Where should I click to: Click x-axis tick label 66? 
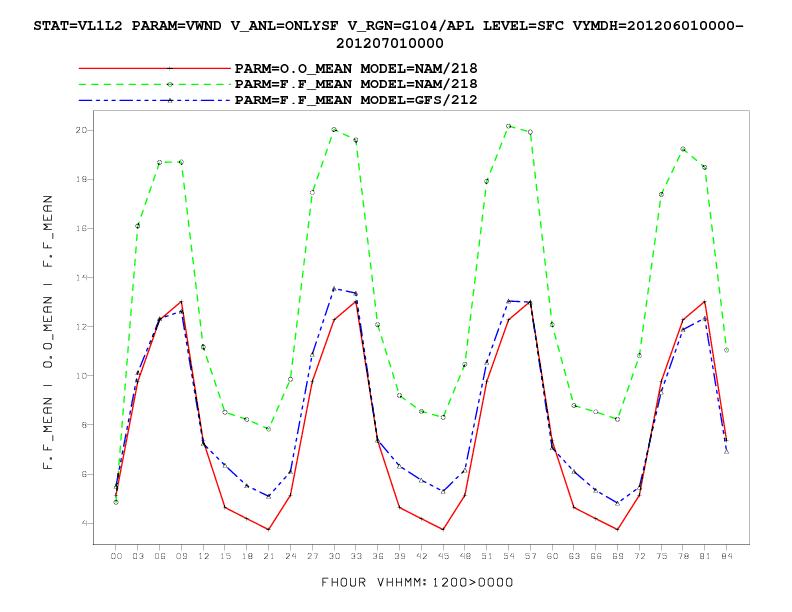[596, 556]
